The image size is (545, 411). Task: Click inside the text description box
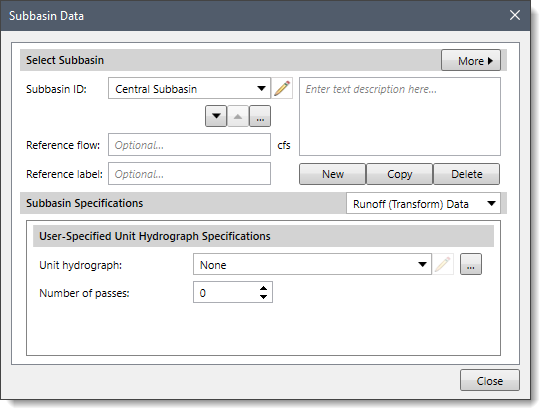coord(400,116)
